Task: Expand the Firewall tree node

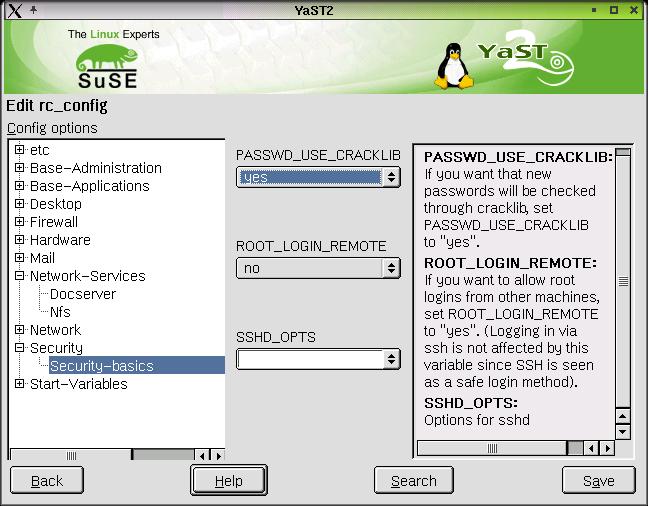Action: [19, 222]
